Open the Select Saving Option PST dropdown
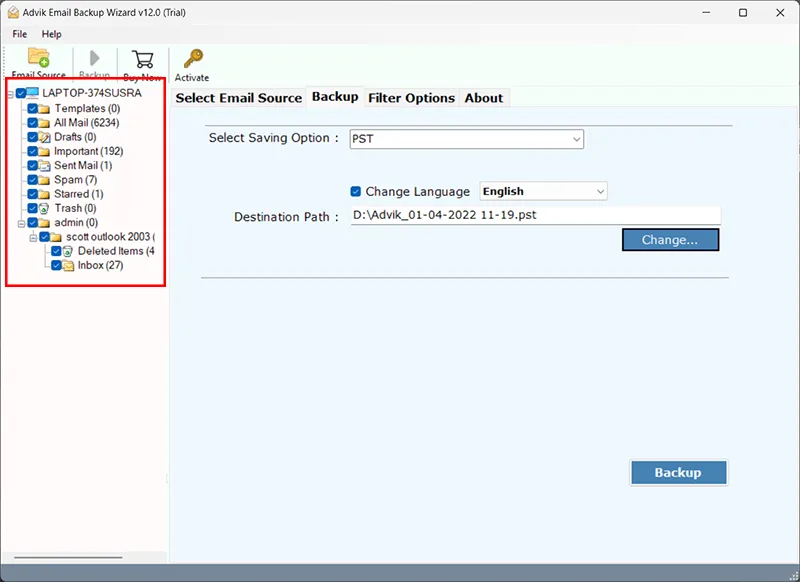This screenshot has height=582, width=800. [466, 139]
